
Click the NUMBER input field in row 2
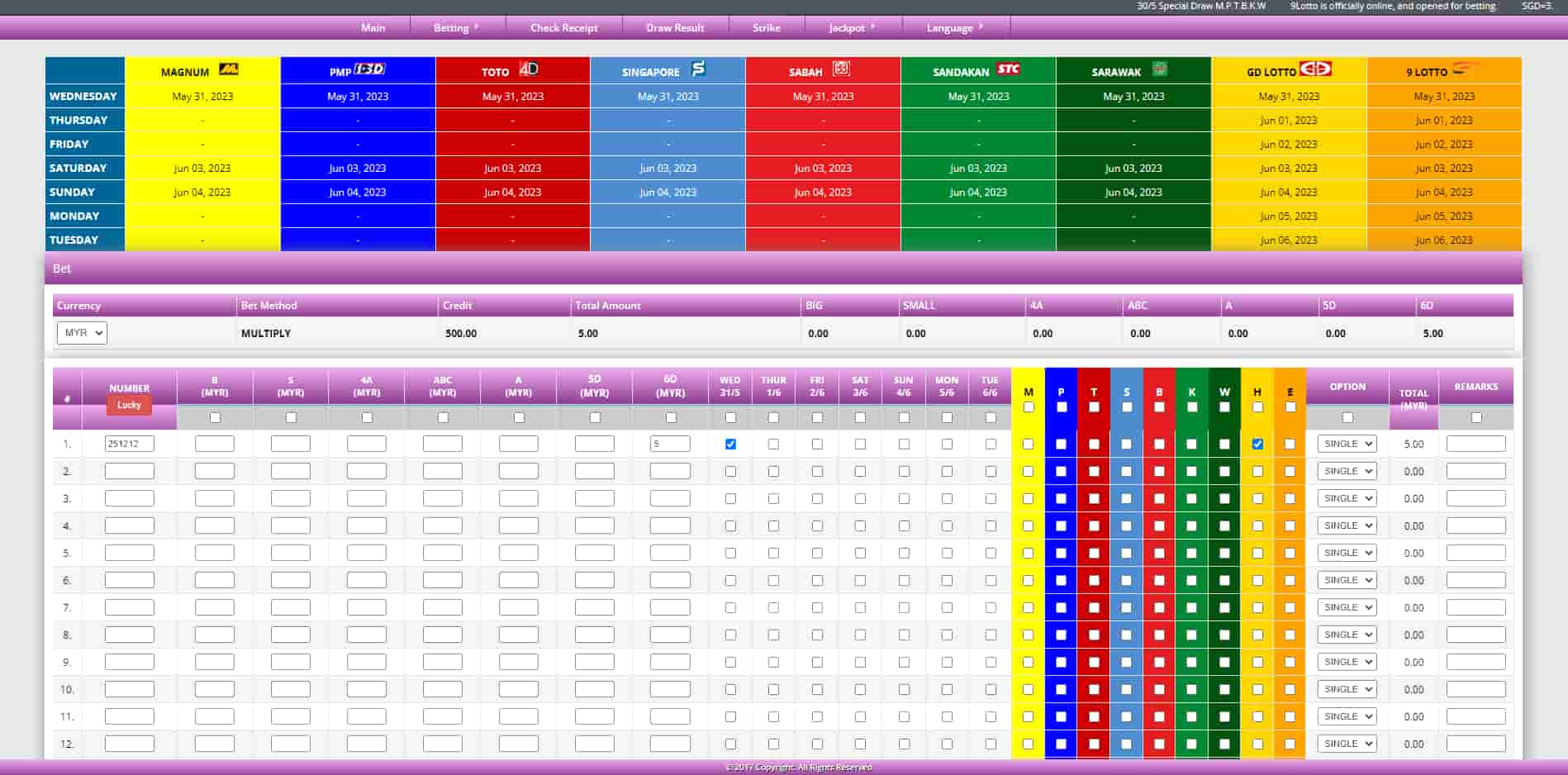click(x=128, y=471)
